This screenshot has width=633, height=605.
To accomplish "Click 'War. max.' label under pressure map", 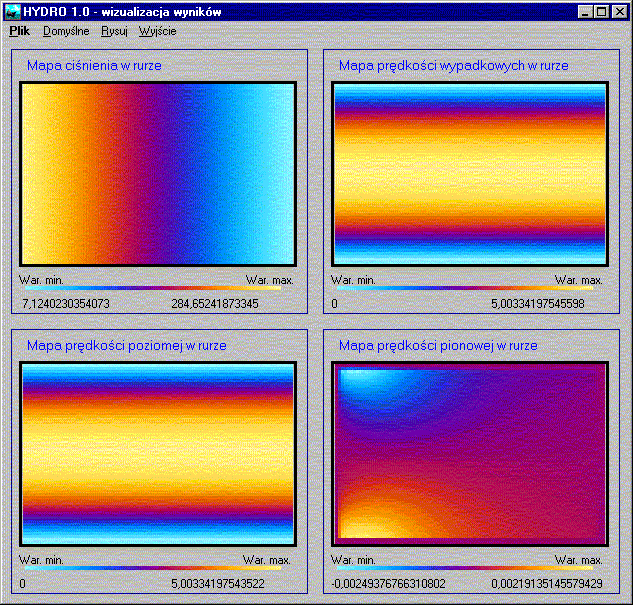I will pos(269,280).
